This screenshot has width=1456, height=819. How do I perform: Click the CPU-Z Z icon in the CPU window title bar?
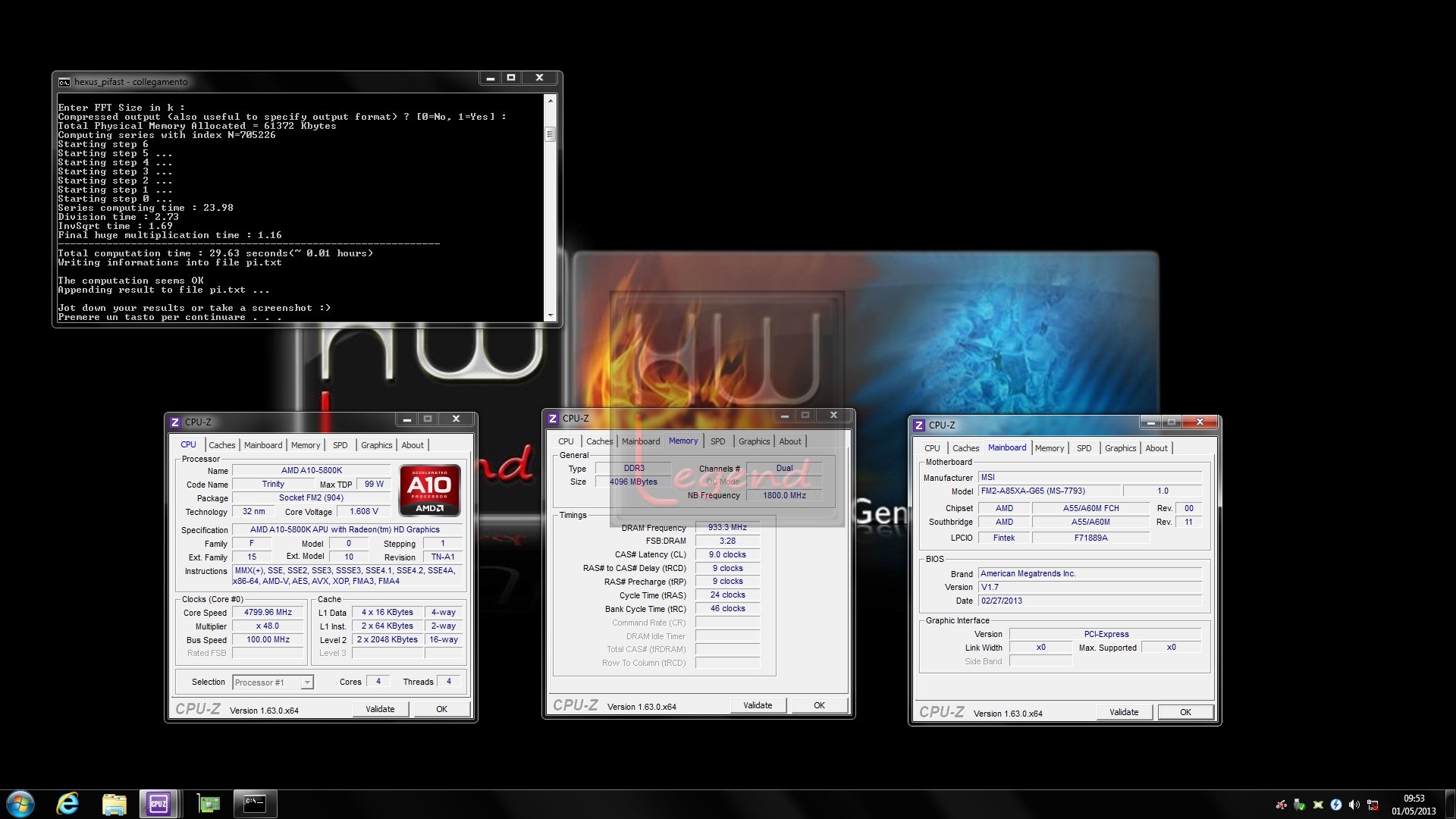click(x=175, y=422)
